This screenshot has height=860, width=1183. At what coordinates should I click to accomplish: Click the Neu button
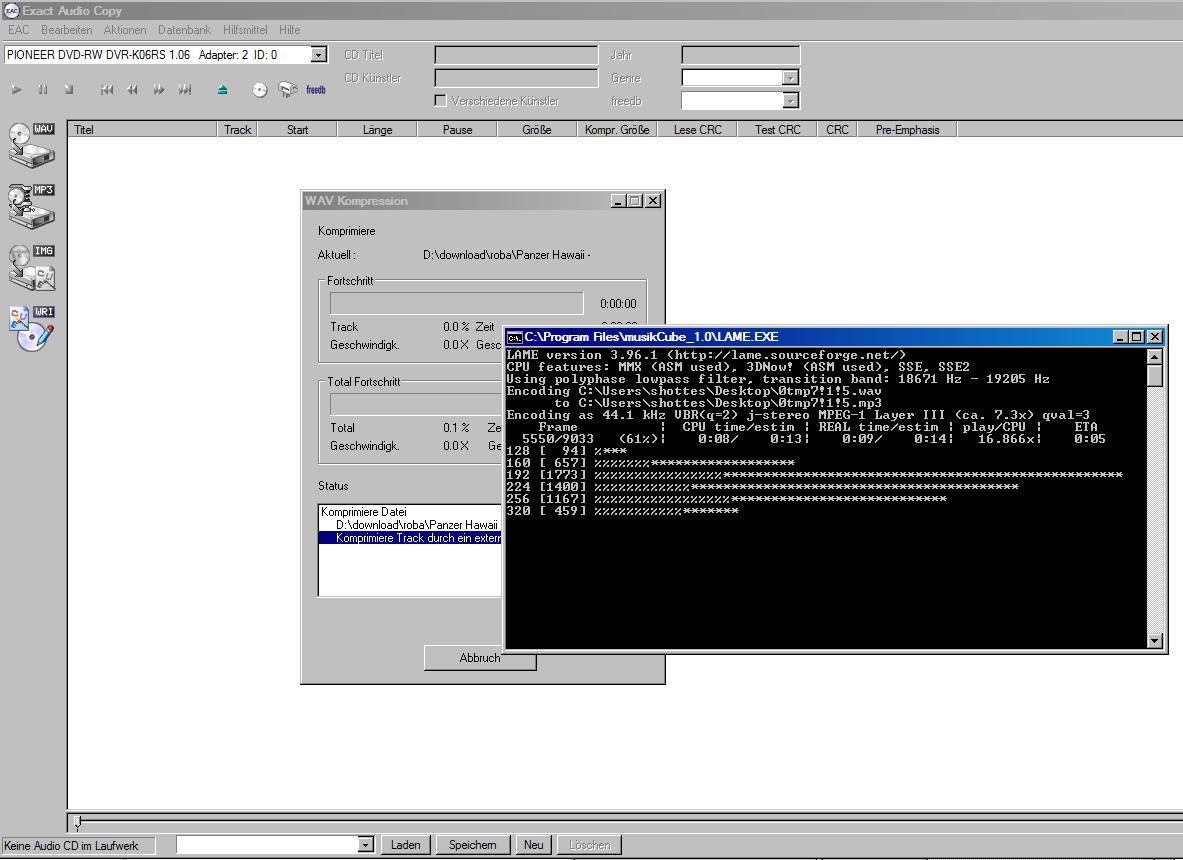[533, 845]
